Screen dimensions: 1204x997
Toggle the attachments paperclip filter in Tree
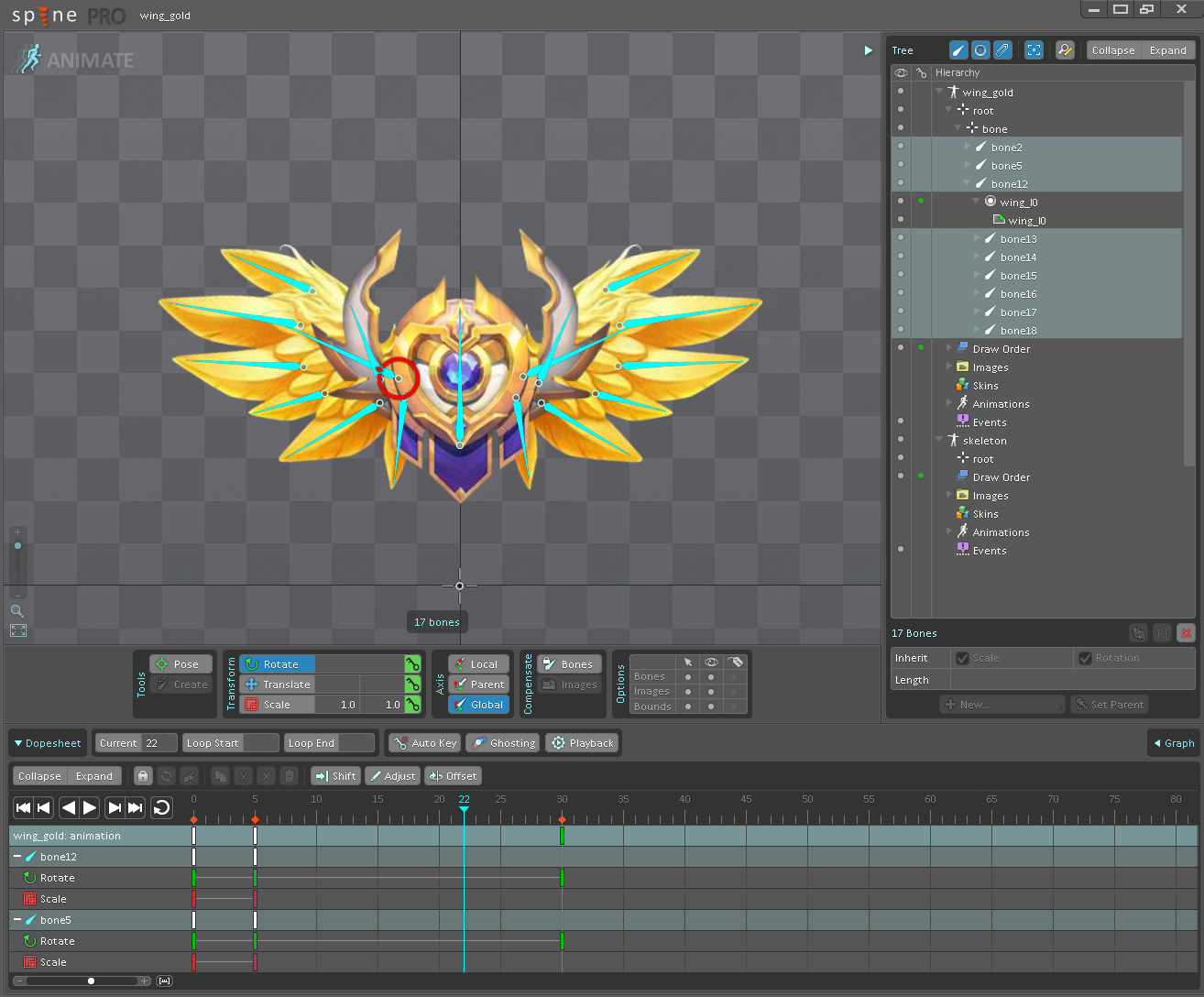coord(1003,50)
